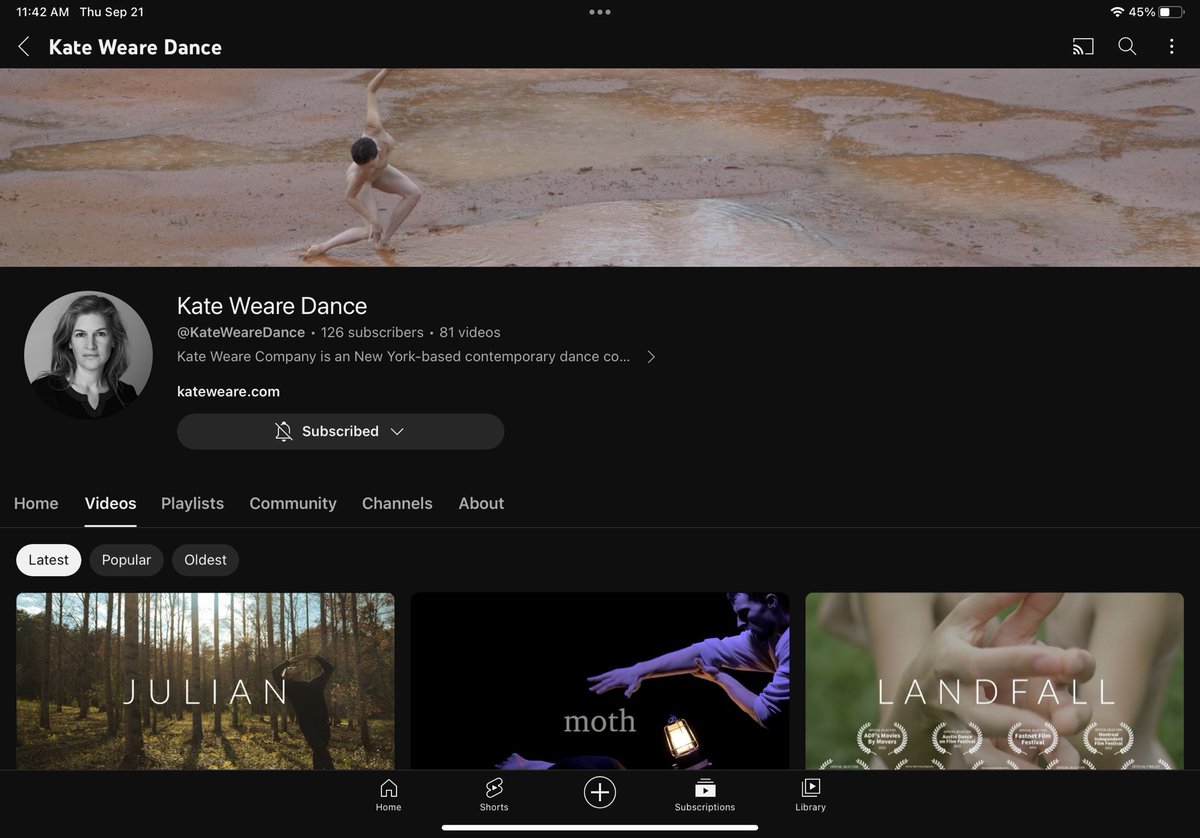The width and height of the screenshot is (1200, 838).
Task: Open the Cast screen icon
Action: coord(1082,46)
